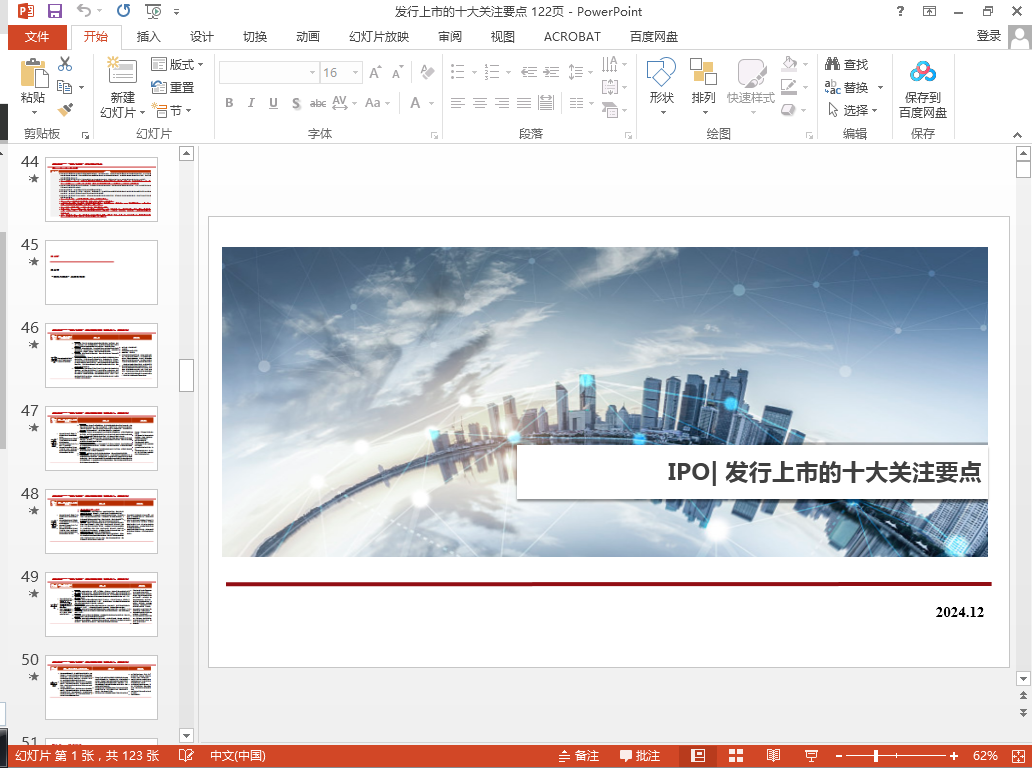Start slideshow from beginning in quick access toolbar
The image size is (1032, 768).
pos(153,11)
